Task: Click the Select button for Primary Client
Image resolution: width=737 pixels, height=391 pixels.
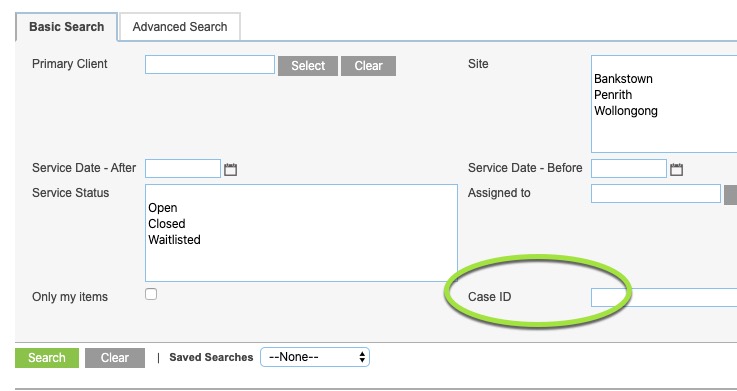Action: pyautogui.click(x=308, y=66)
